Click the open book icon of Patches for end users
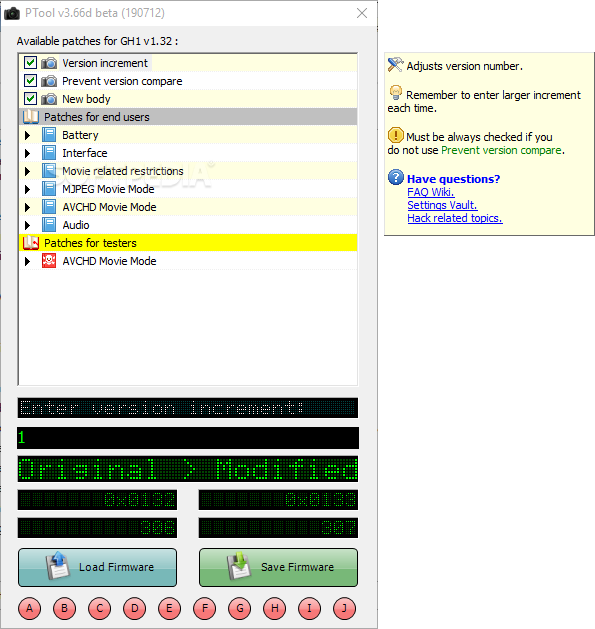595x629 pixels. [31, 117]
